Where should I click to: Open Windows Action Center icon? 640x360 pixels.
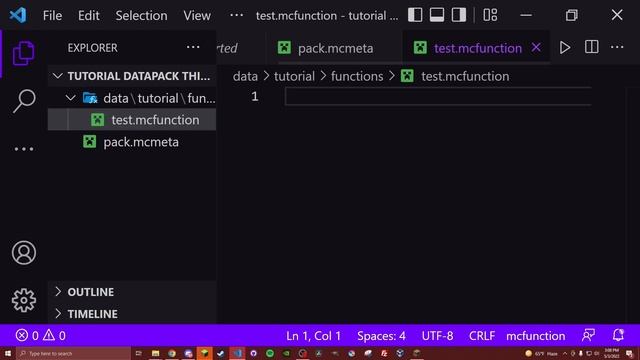[629, 353]
